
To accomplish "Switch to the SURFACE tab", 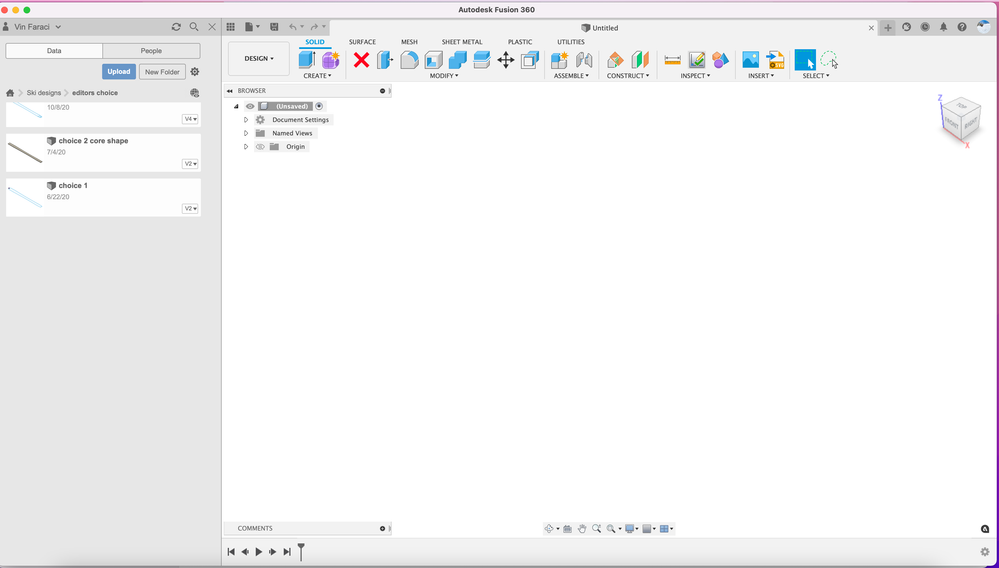I will (362, 42).
